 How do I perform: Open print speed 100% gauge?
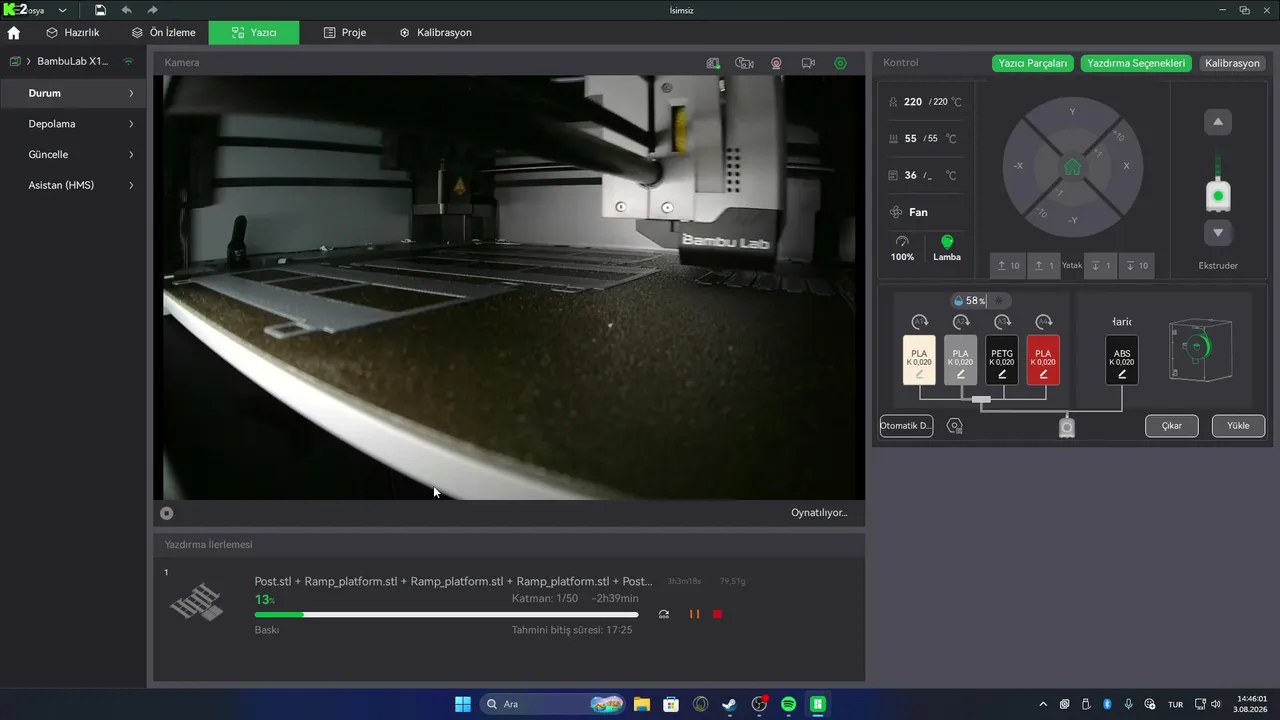(903, 248)
